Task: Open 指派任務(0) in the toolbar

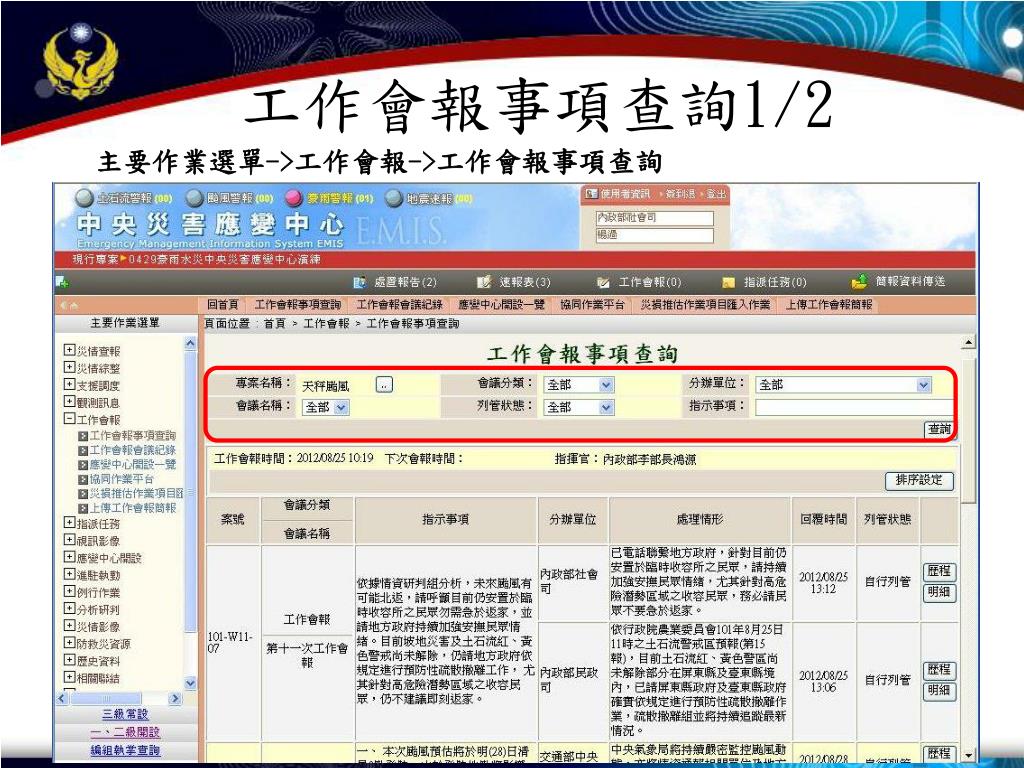Action: click(x=765, y=282)
